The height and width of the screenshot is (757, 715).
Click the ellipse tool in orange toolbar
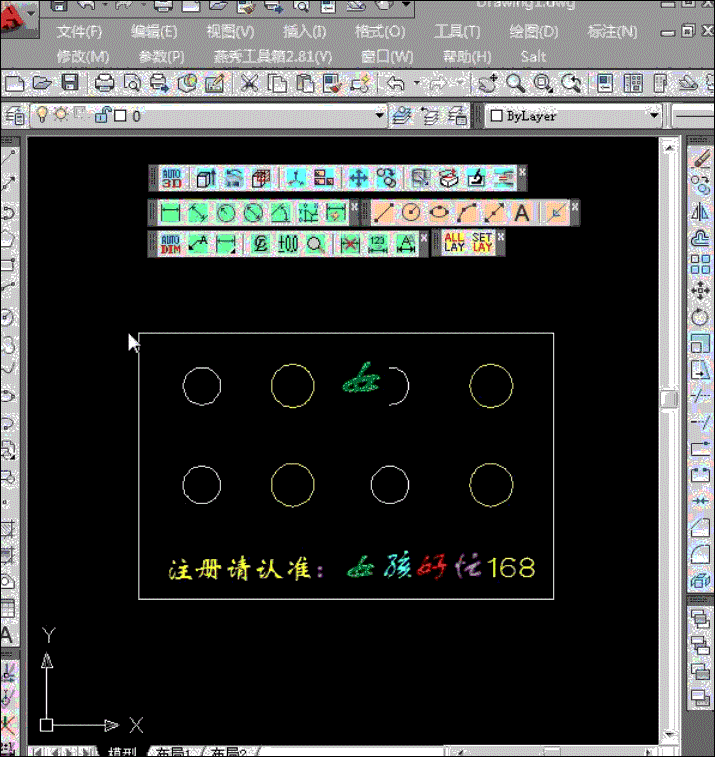tap(439, 213)
